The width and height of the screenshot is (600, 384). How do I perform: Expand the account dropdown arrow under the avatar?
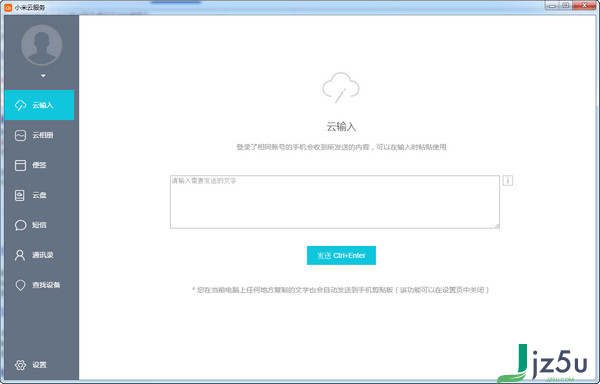43,76
